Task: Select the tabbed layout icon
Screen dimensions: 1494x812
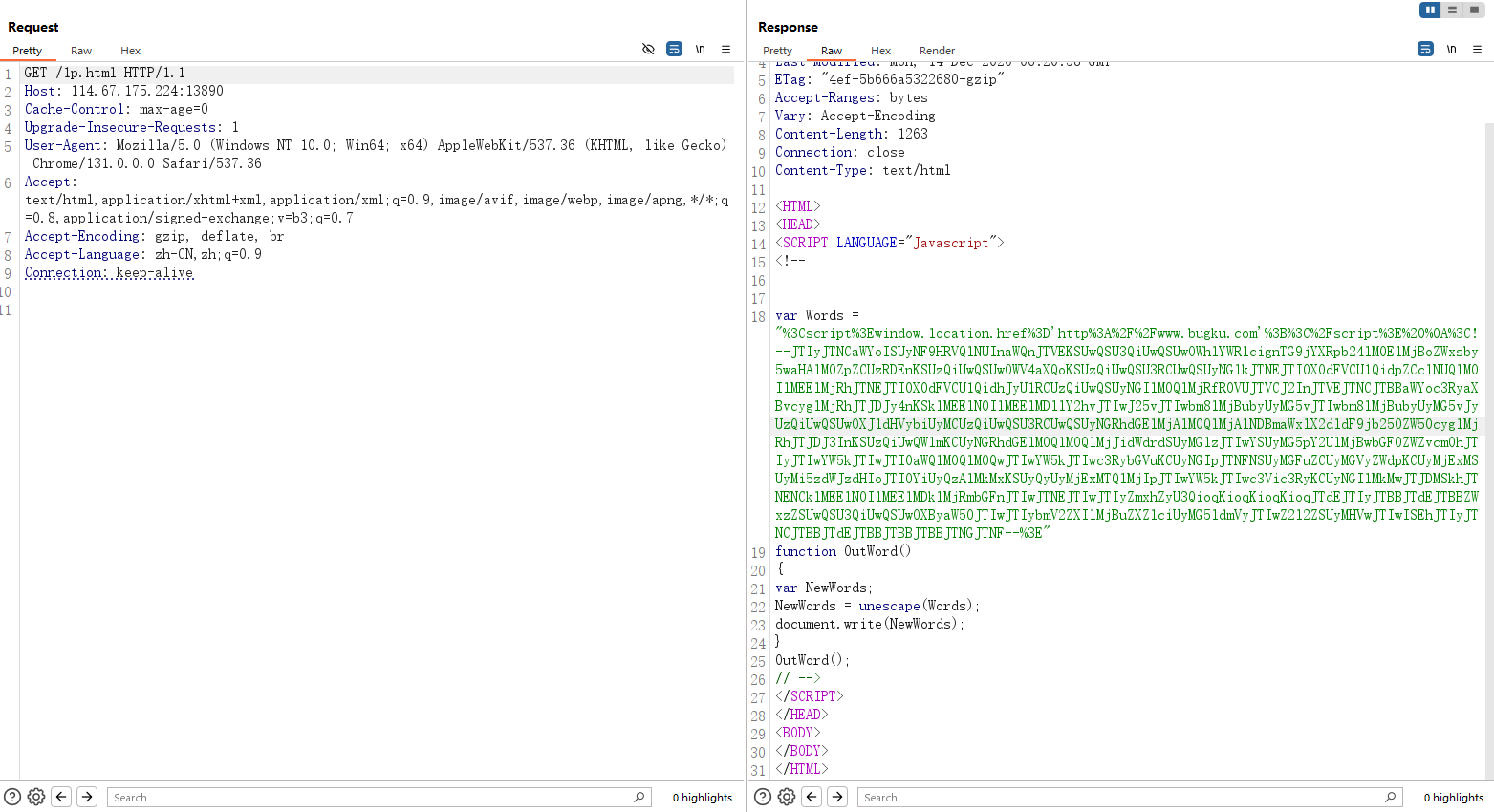Action: tap(1474, 10)
